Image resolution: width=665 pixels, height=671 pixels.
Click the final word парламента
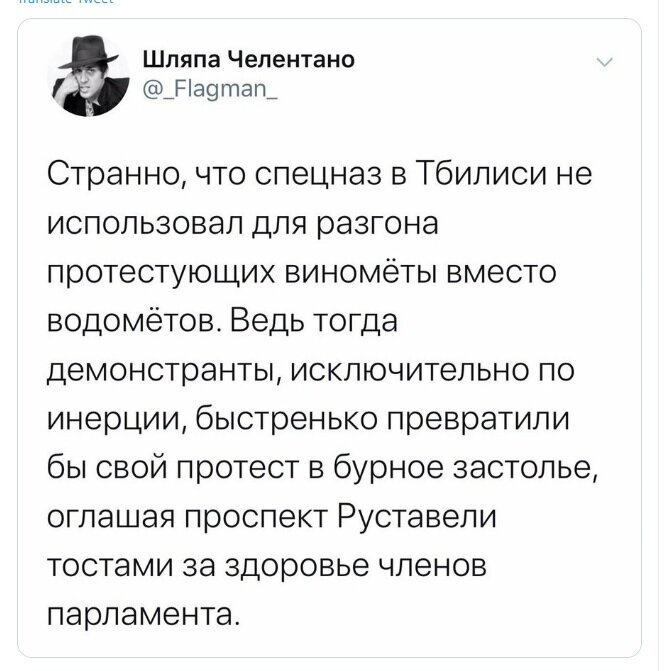coord(141,615)
